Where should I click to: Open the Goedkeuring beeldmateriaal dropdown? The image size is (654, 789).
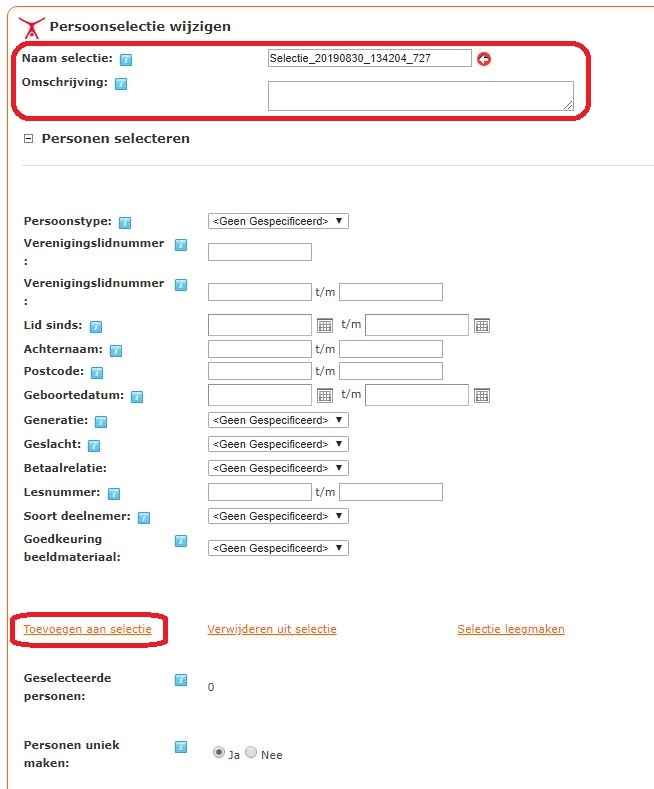[278, 548]
